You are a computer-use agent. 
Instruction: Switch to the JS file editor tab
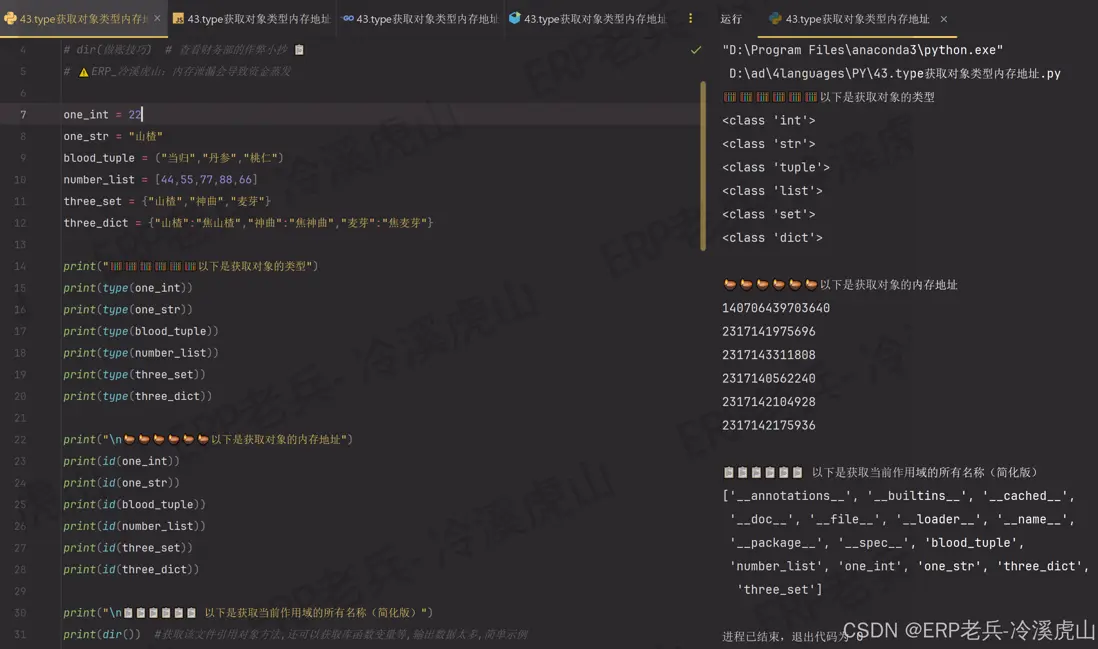click(x=252, y=19)
